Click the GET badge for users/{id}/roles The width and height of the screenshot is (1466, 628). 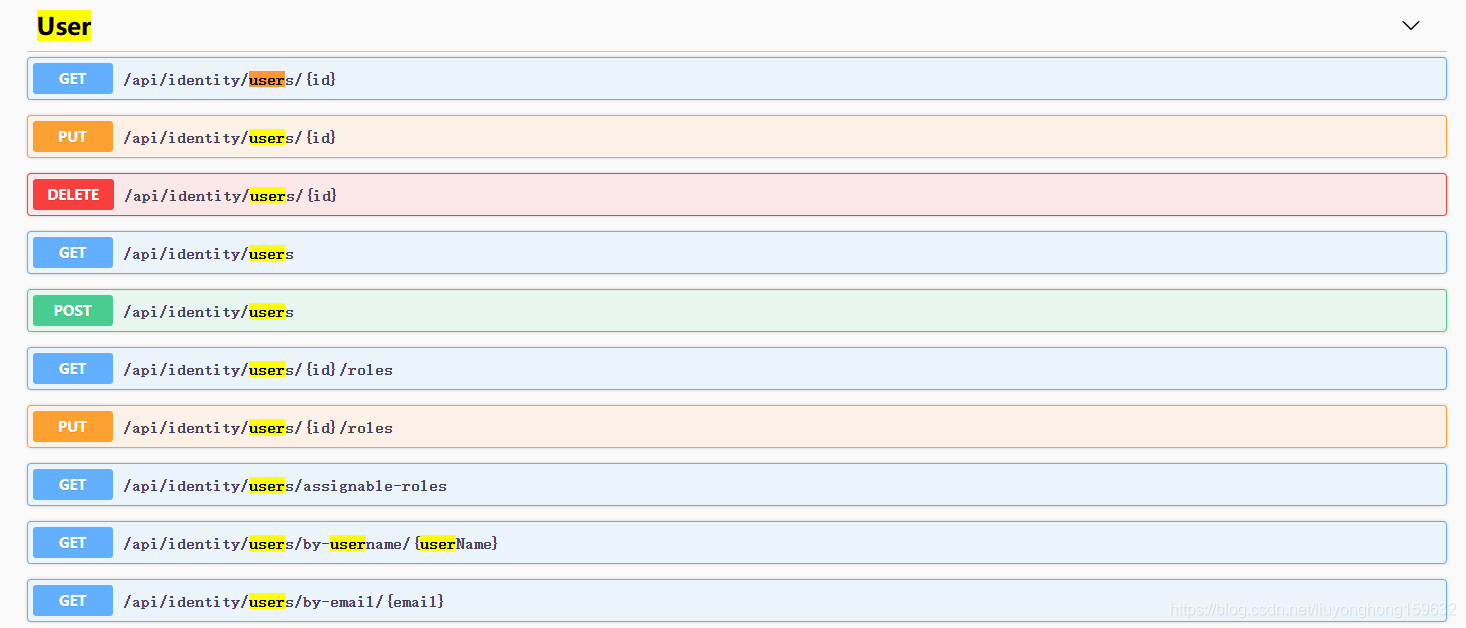tap(73, 369)
